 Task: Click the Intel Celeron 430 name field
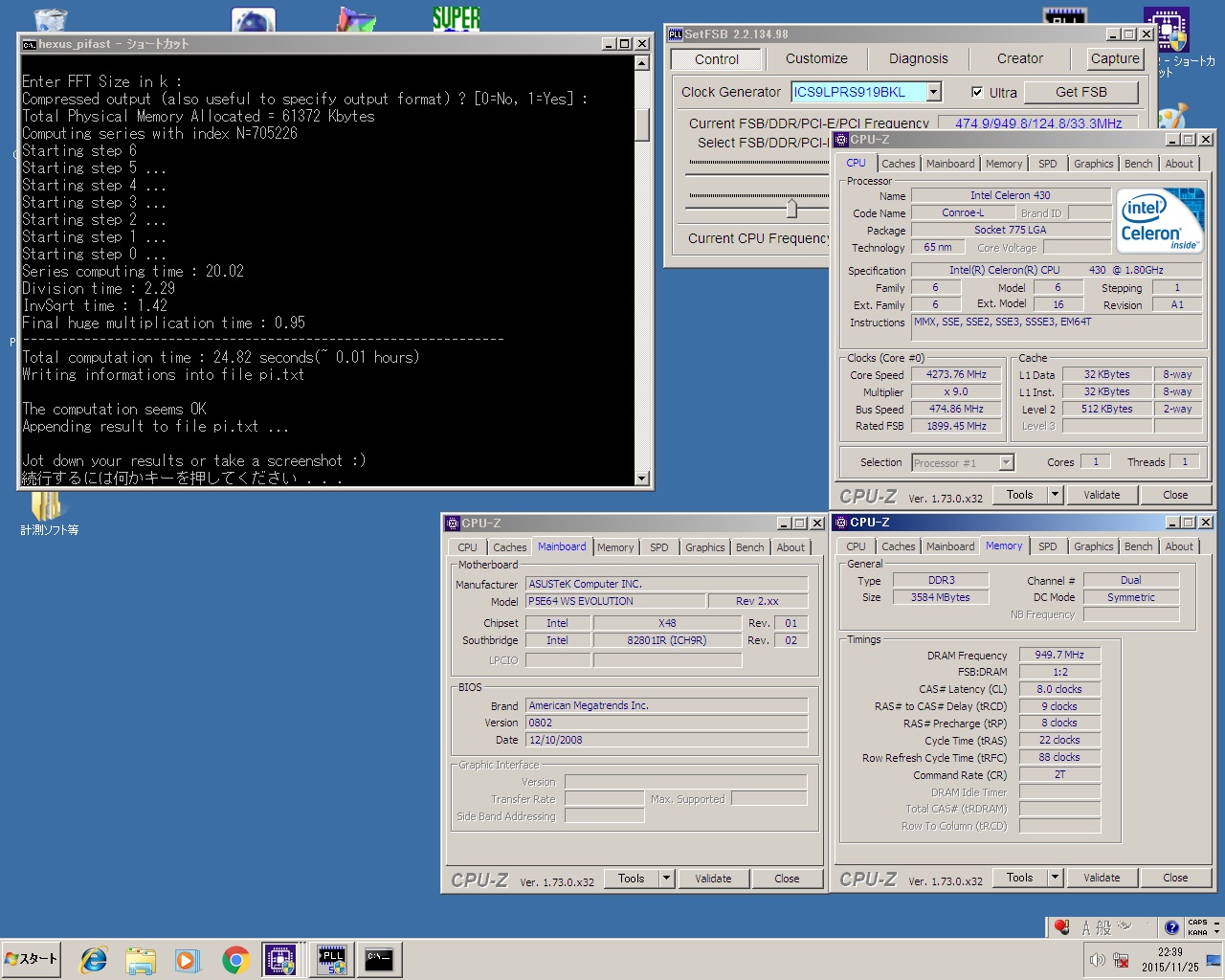pyautogui.click(x=1011, y=195)
